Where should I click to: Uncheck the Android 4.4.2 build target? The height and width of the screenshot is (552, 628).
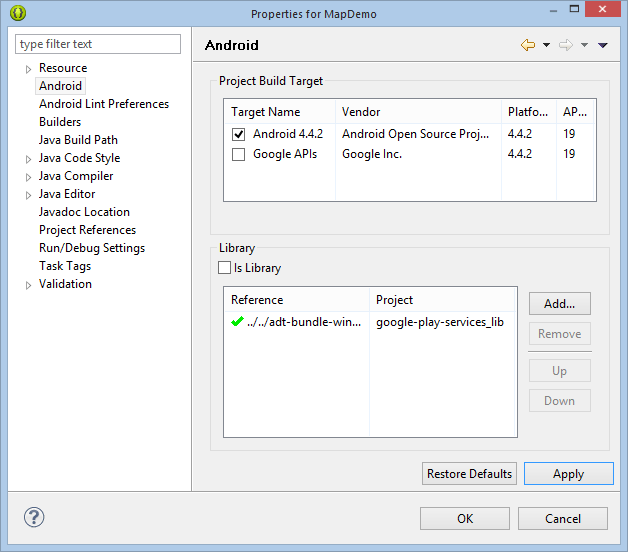pos(238,134)
